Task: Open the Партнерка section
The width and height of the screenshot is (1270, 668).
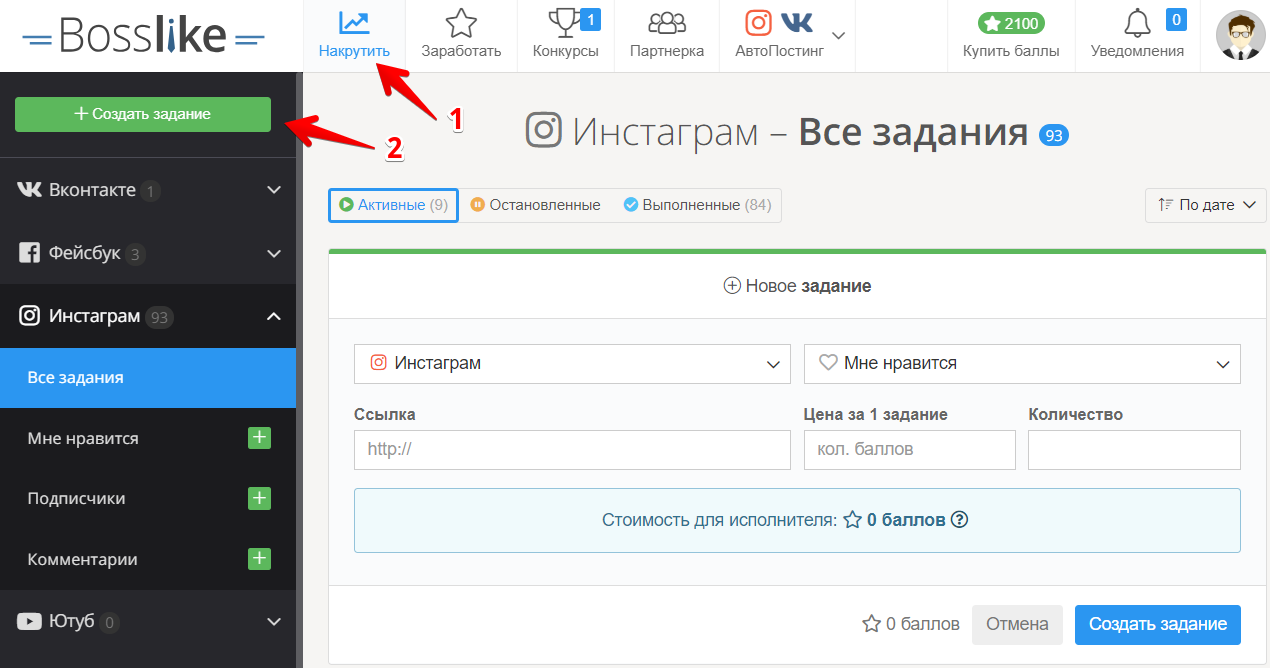Action: [x=667, y=36]
